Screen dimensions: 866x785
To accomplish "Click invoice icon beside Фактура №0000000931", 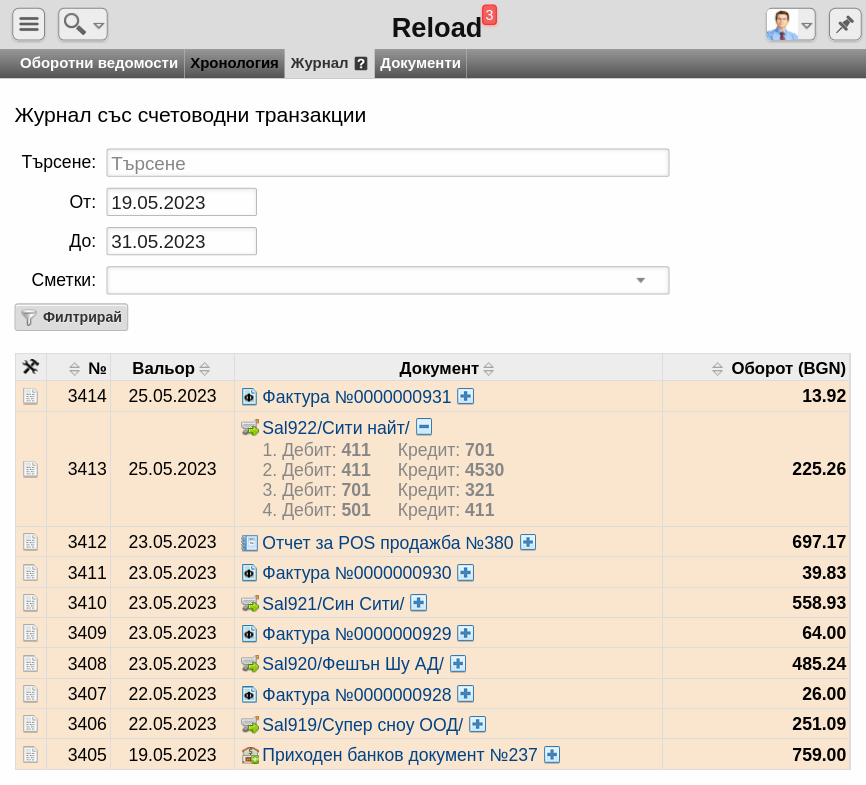I will pos(250,397).
